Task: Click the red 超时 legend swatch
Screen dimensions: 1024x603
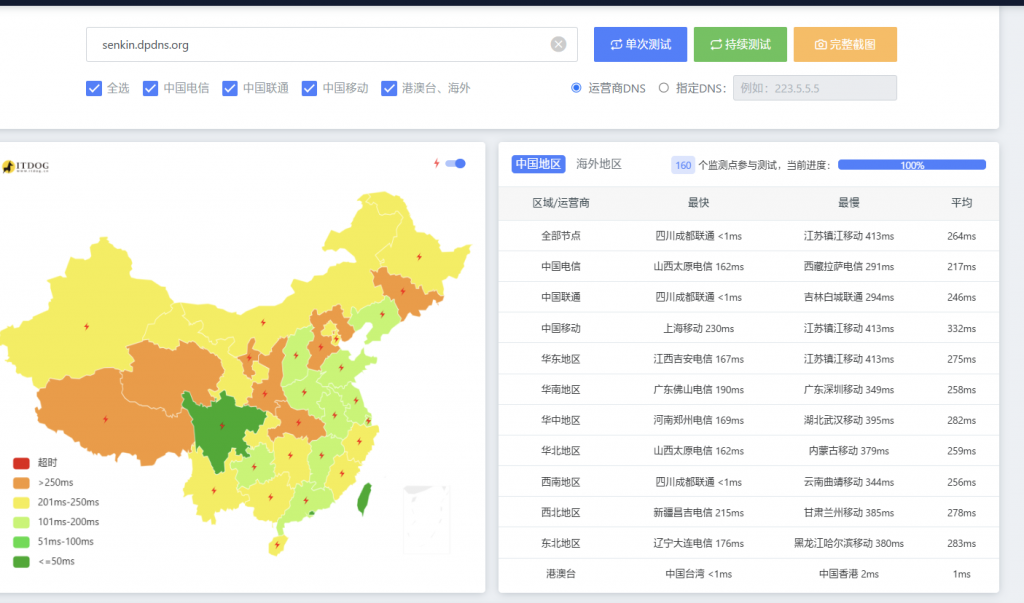Action: [x=21, y=463]
